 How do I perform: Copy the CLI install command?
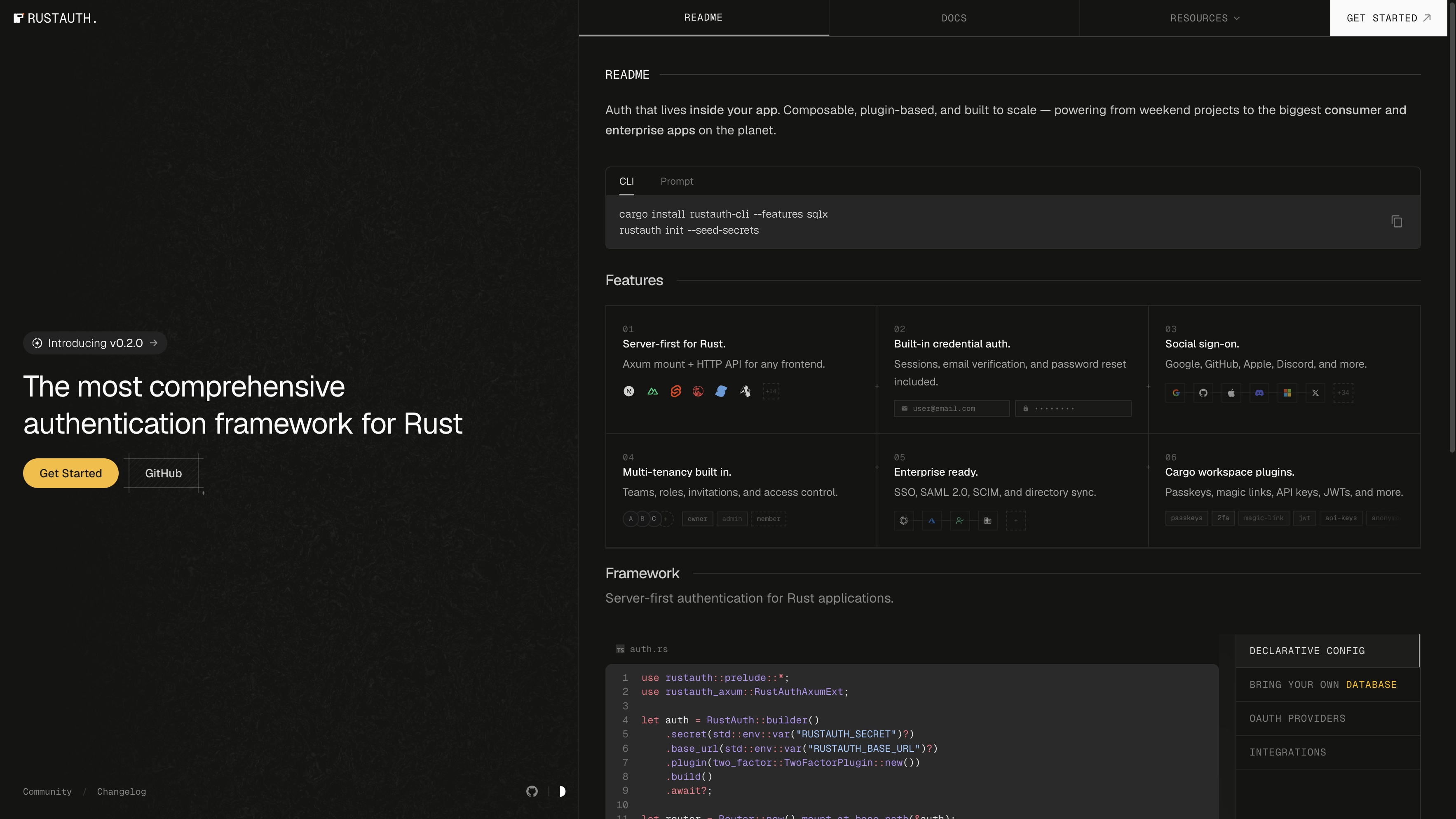[x=1397, y=222]
